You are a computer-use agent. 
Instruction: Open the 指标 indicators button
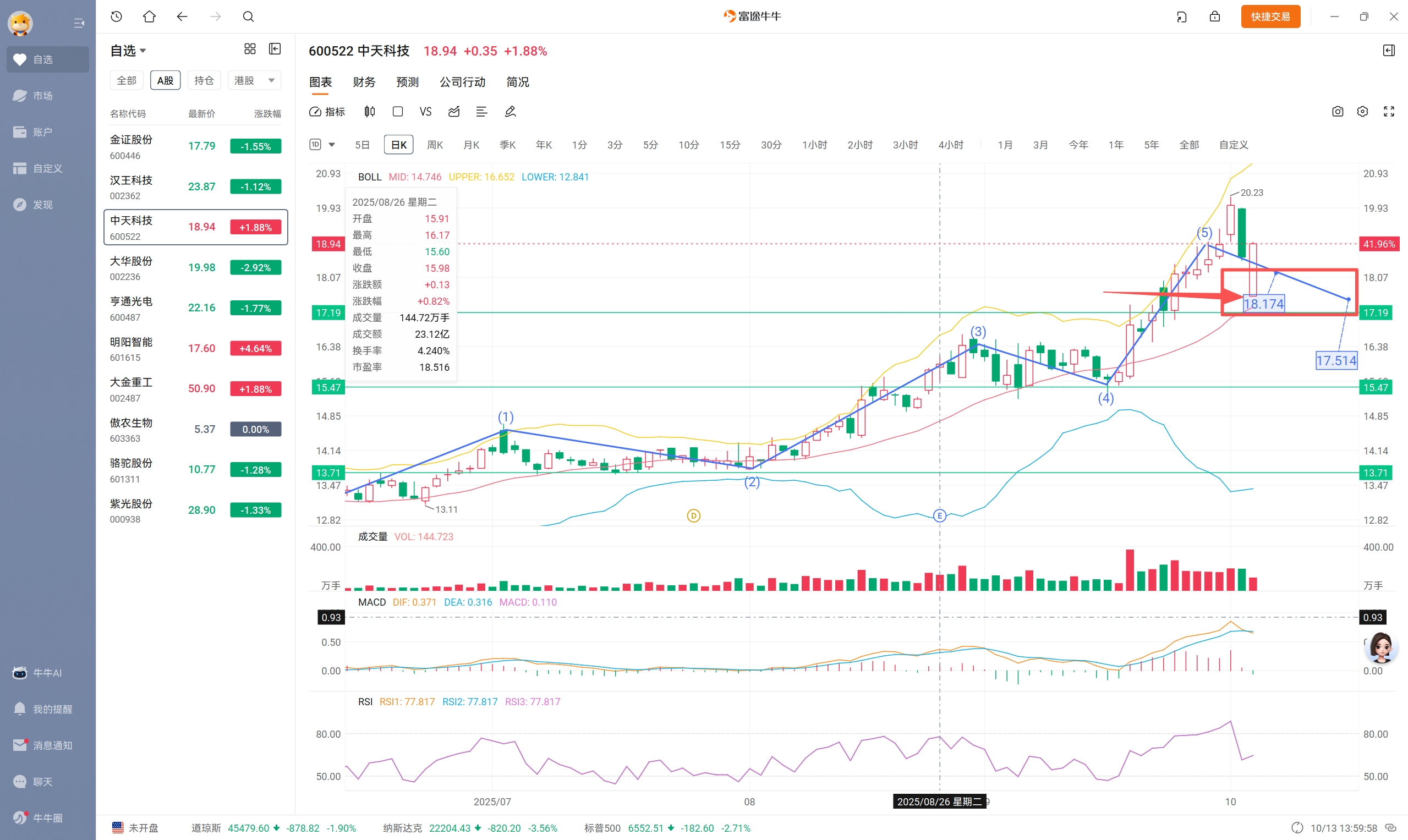coord(327,112)
